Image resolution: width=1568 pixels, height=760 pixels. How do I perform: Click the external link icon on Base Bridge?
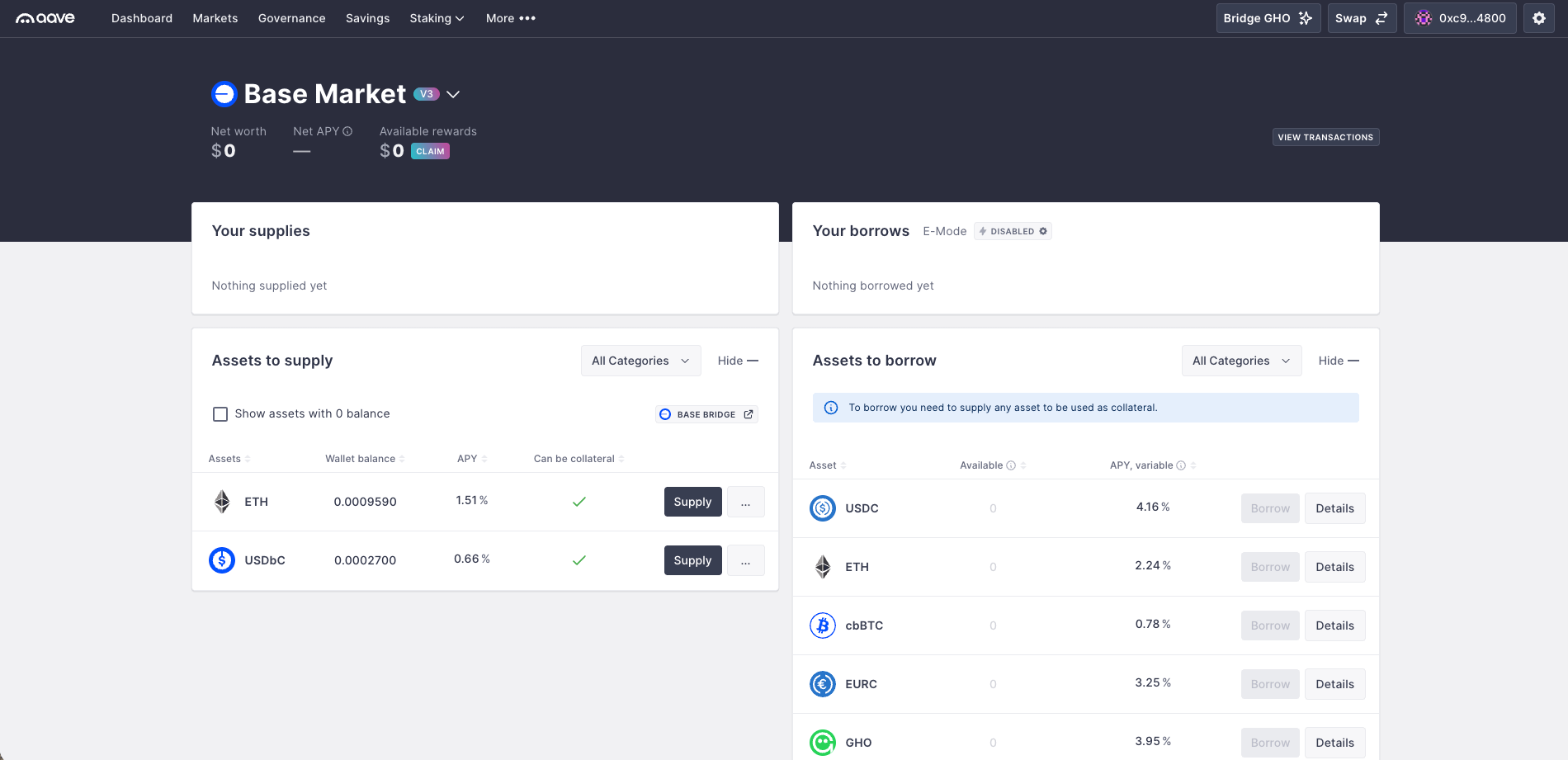coord(749,414)
